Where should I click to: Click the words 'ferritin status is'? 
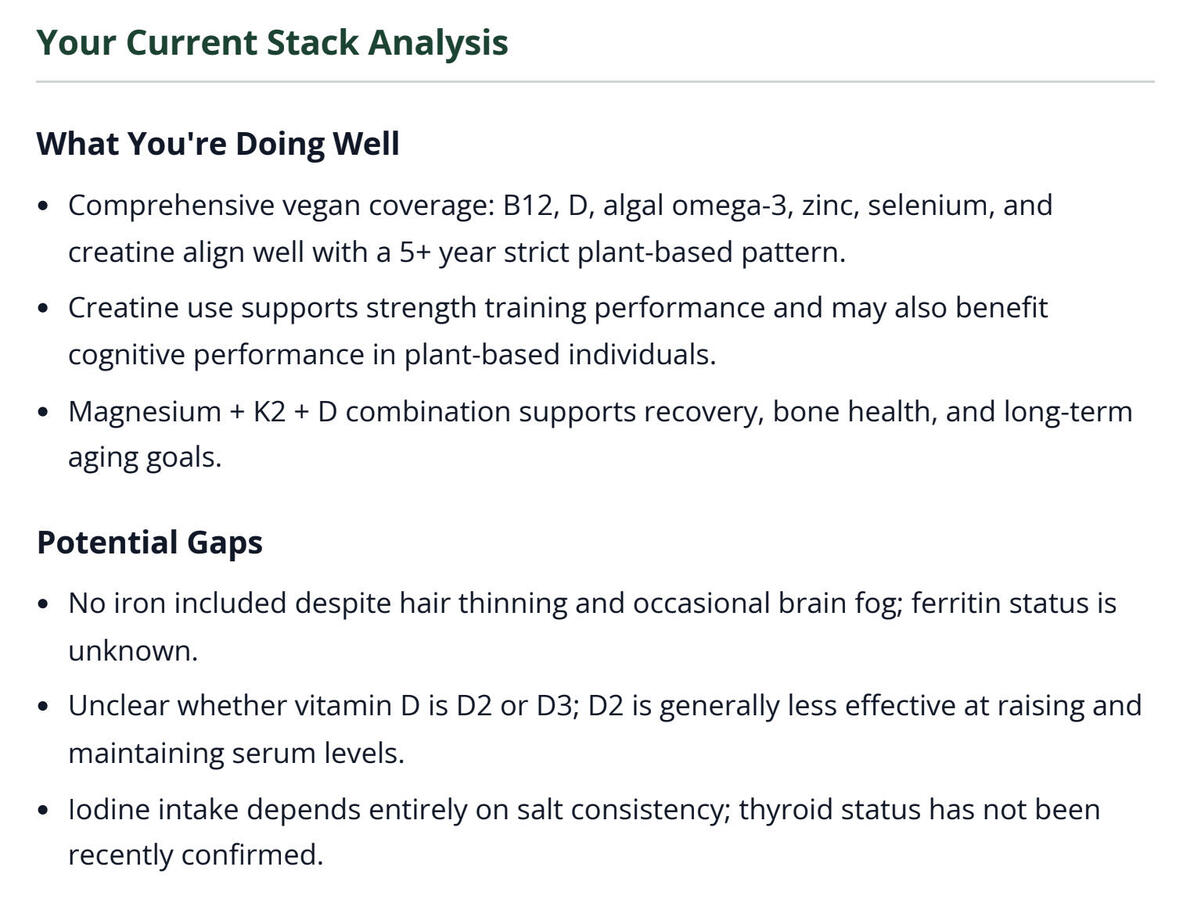1014,603
